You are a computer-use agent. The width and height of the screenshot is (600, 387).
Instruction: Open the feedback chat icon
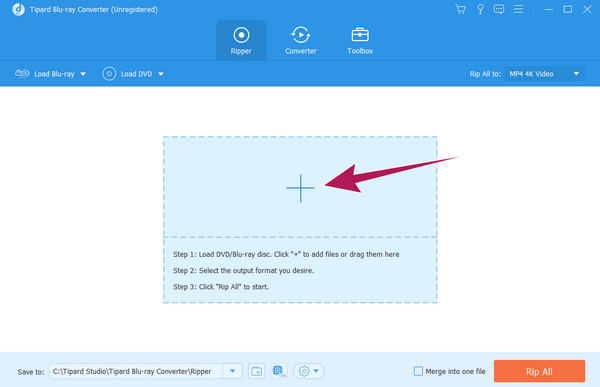point(499,9)
